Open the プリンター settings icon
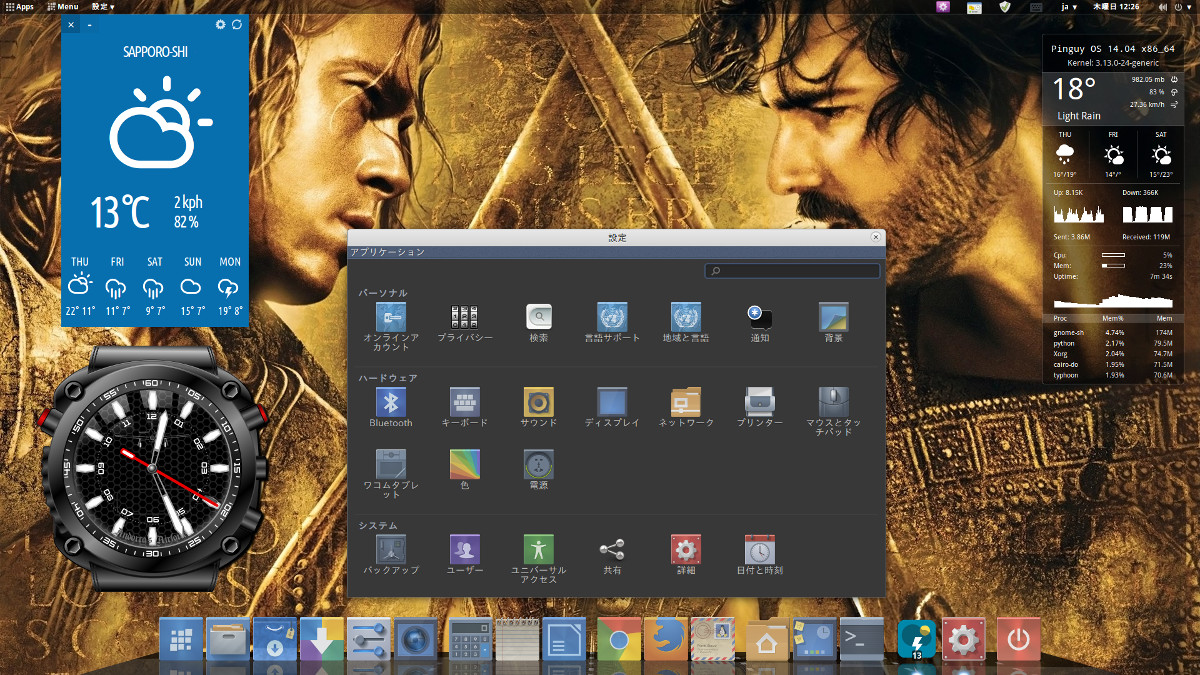1200x675 pixels. [760, 408]
